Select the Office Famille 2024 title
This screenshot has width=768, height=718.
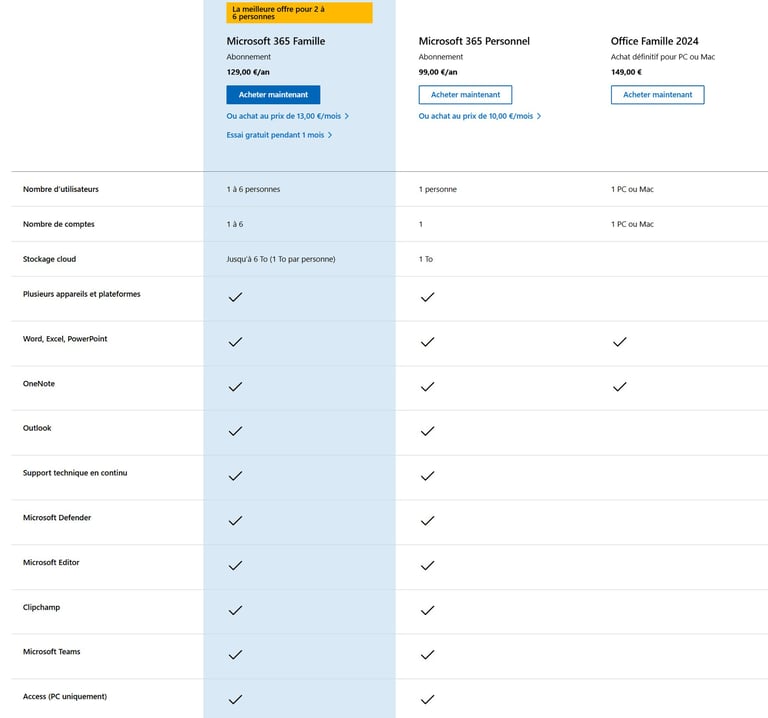[x=654, y=41]
